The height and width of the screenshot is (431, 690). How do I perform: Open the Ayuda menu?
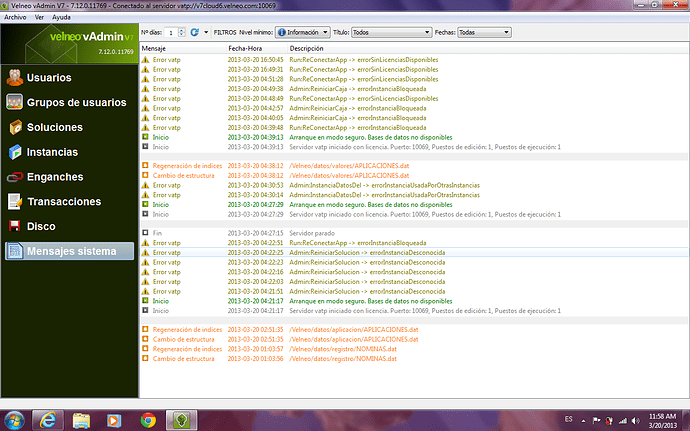(61, 17)
